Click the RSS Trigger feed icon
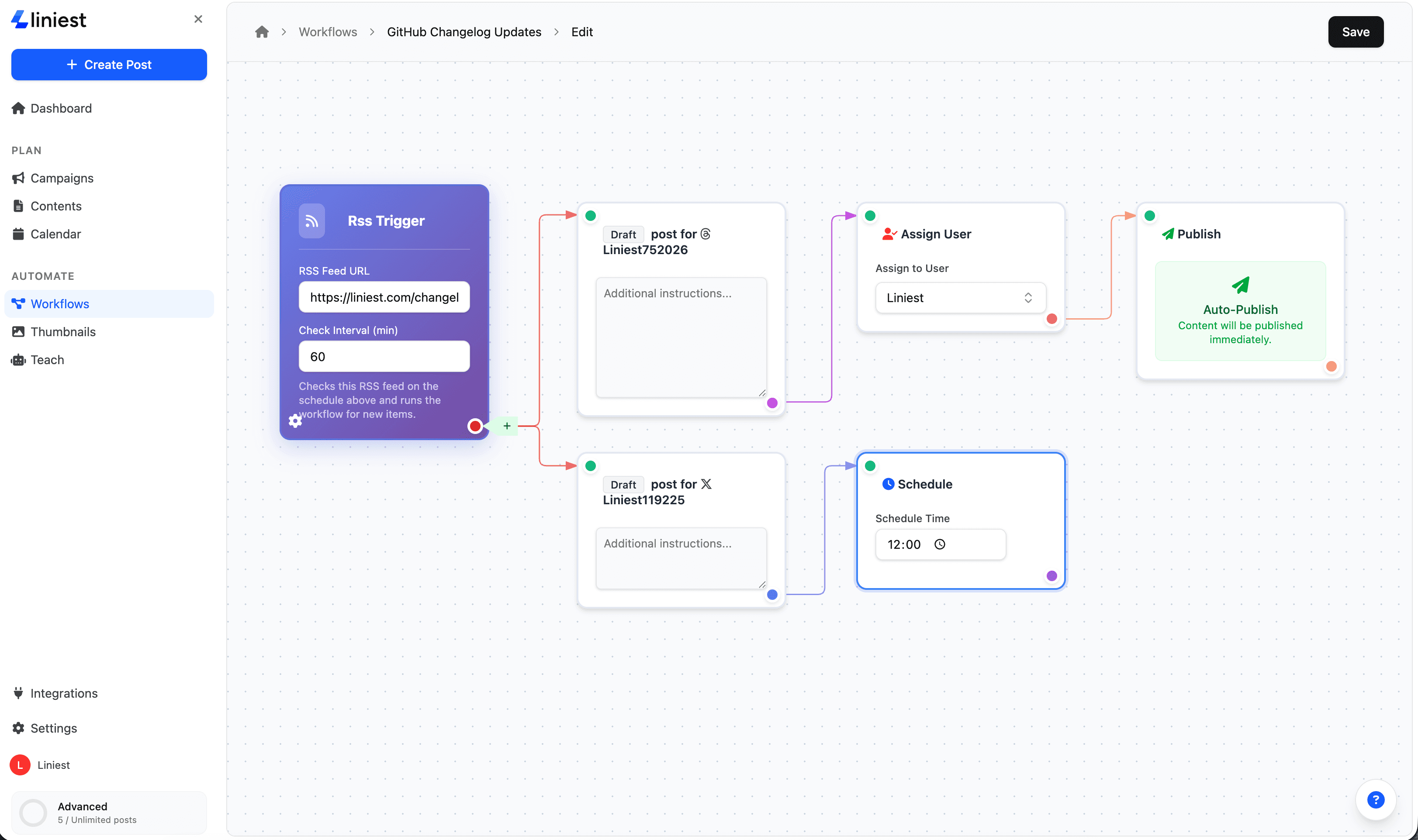Screen dimensions: 1418x840 point(311,221)
